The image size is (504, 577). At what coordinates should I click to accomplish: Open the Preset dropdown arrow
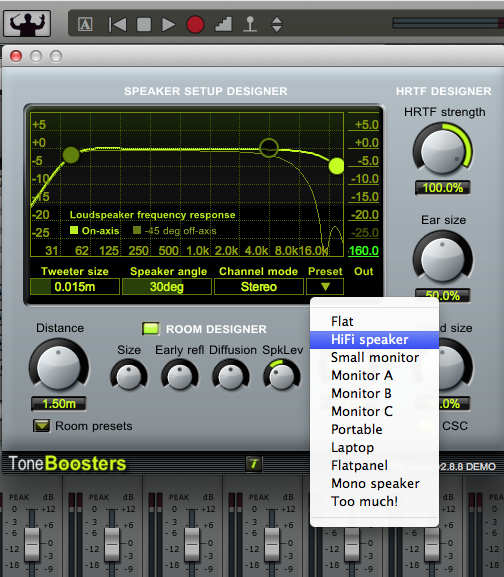click(x=325, y=287)
